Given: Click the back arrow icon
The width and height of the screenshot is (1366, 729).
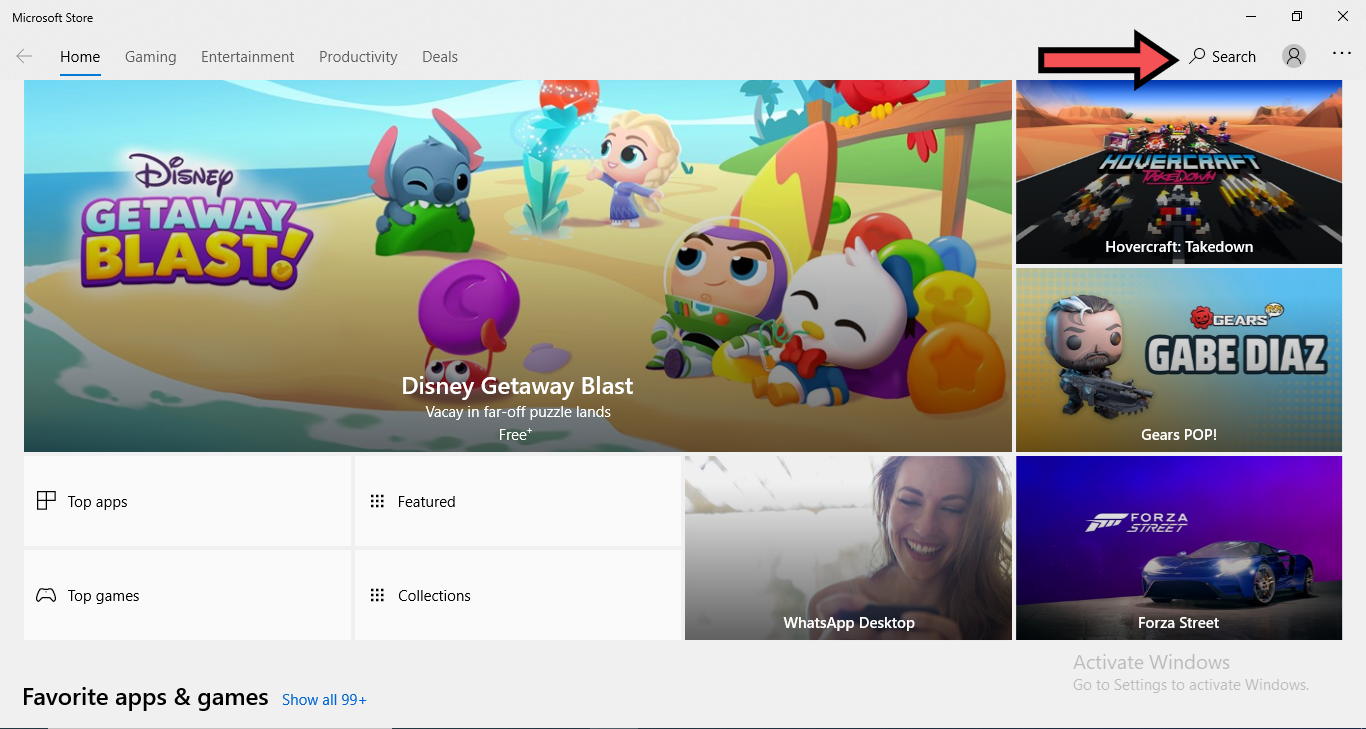Looking at the screenshot, I should pyautogui.click(x=24, y=57).
